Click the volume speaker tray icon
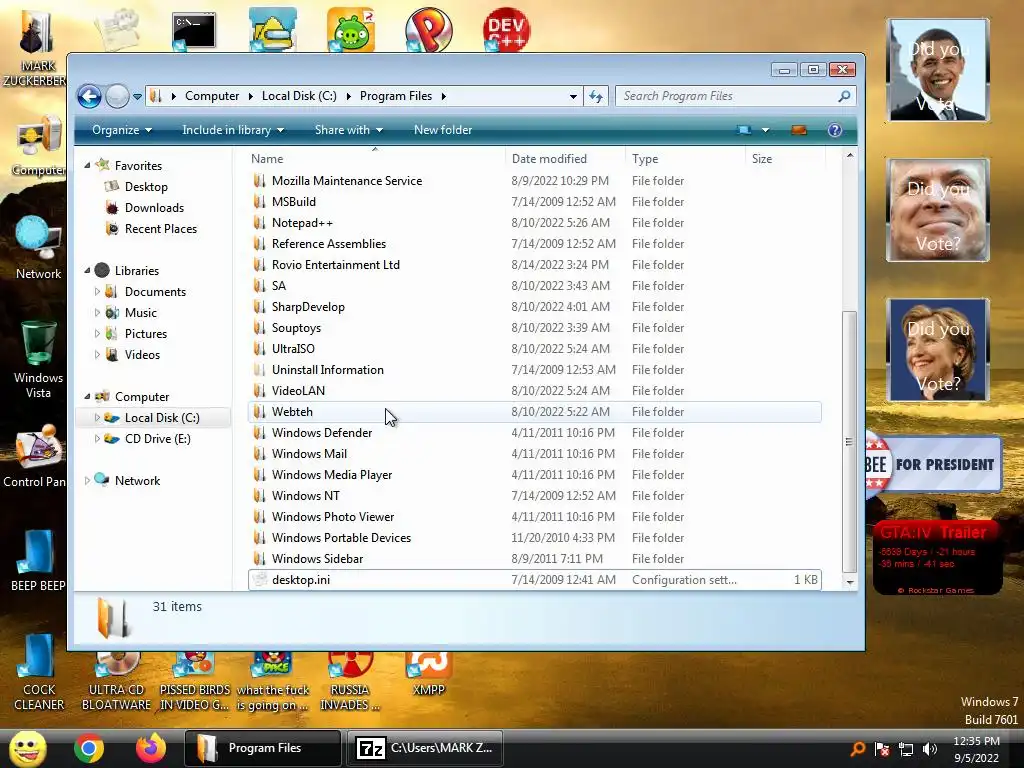 tap(929, 749)
